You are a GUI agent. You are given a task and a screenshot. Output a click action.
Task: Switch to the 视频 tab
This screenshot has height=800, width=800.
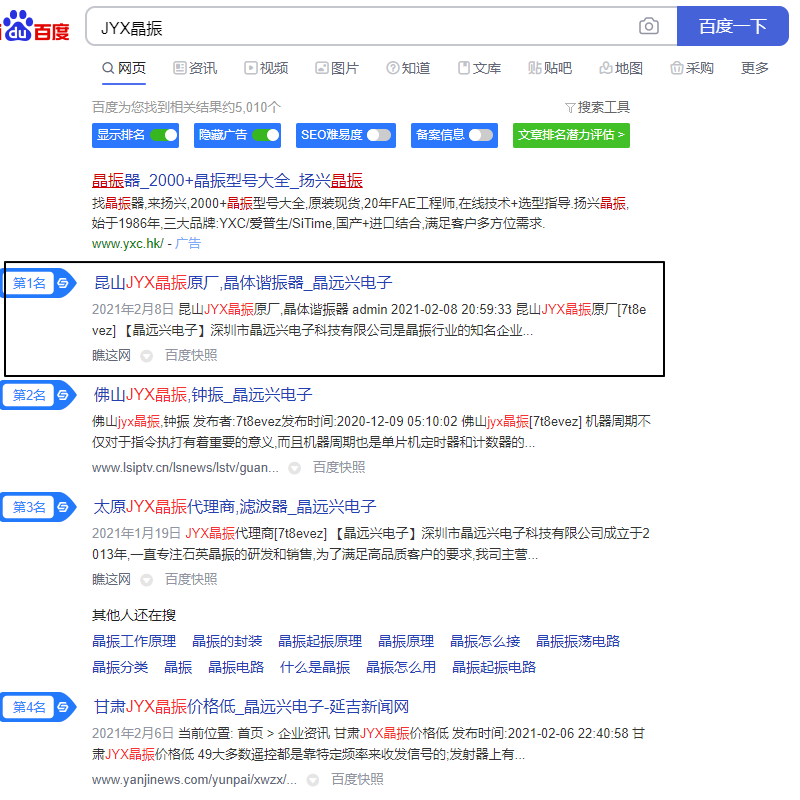tap(266, 68)
